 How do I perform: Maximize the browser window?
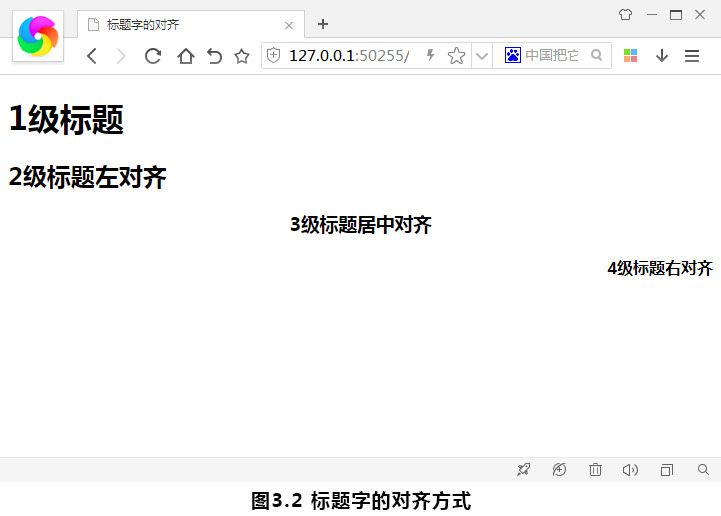(x=676, y=15)
